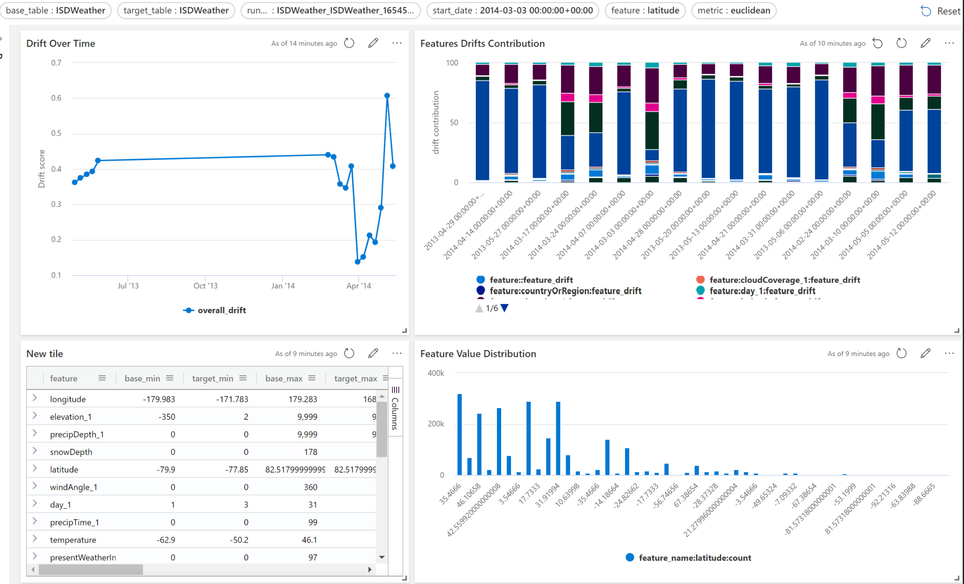The image size is (964, 584).
Task: Toggle feature_name:latitude:count legend series
Action: pos(688,558)
